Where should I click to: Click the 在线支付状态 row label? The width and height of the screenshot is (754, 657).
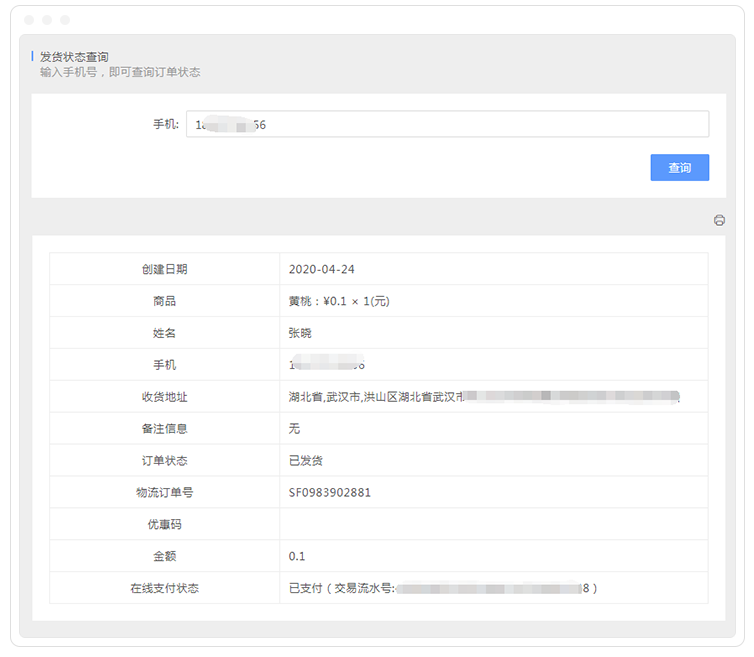[164, 588]
